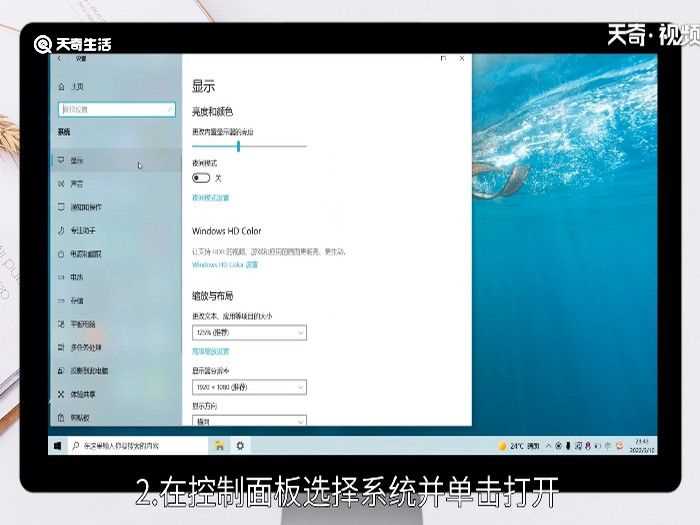Open the 24°C weather widget on taskbar

click(x=519, y=446)
